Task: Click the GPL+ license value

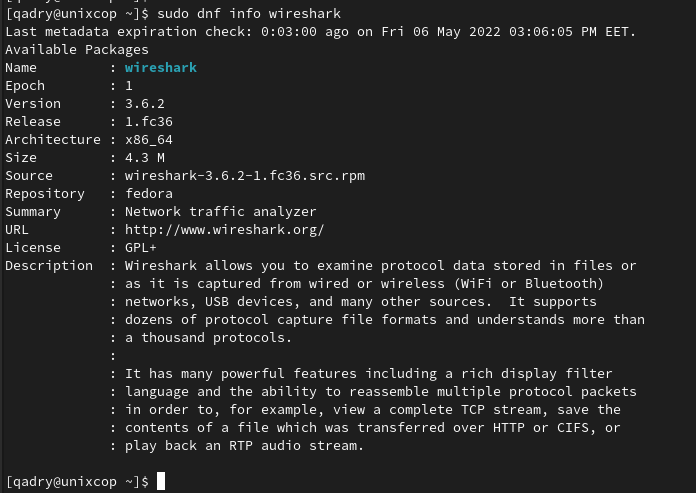Action: (x=141, y=248)
